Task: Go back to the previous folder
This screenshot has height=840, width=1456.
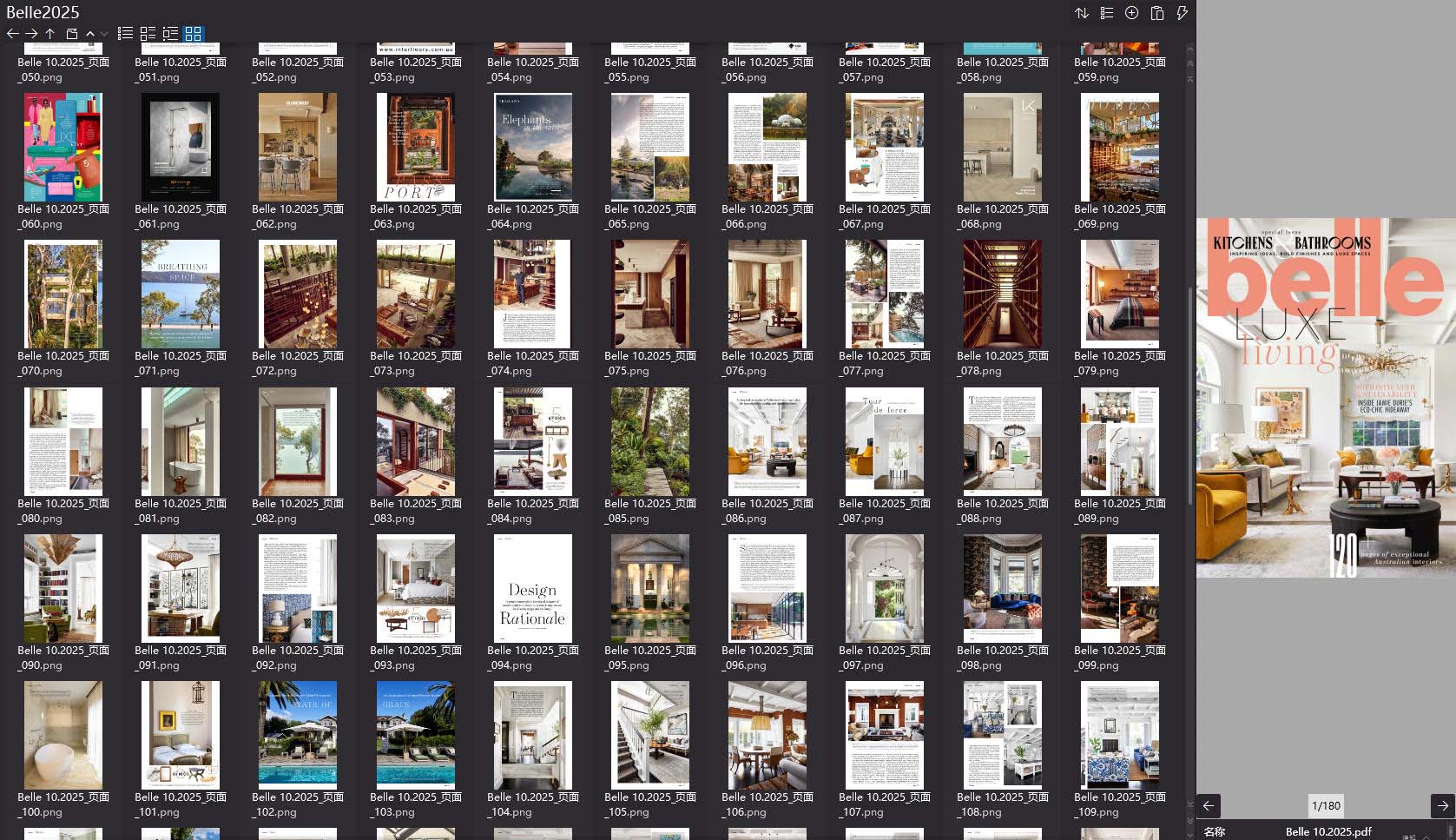Action: 12,34
